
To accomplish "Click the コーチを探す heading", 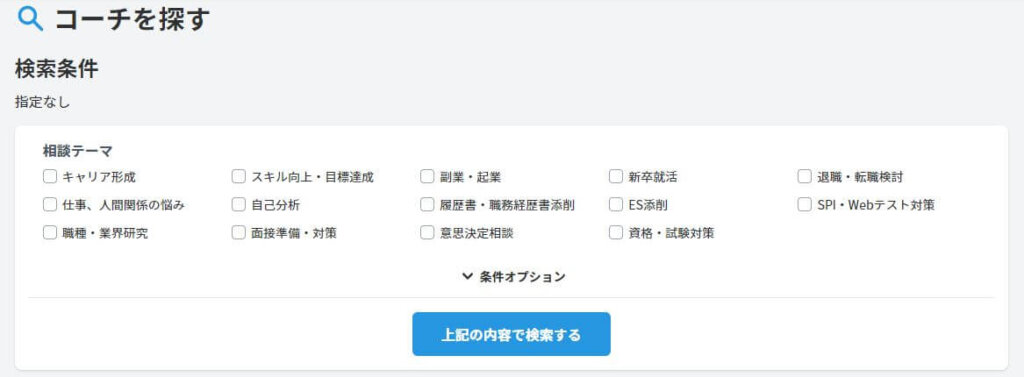I will (133, 19).
